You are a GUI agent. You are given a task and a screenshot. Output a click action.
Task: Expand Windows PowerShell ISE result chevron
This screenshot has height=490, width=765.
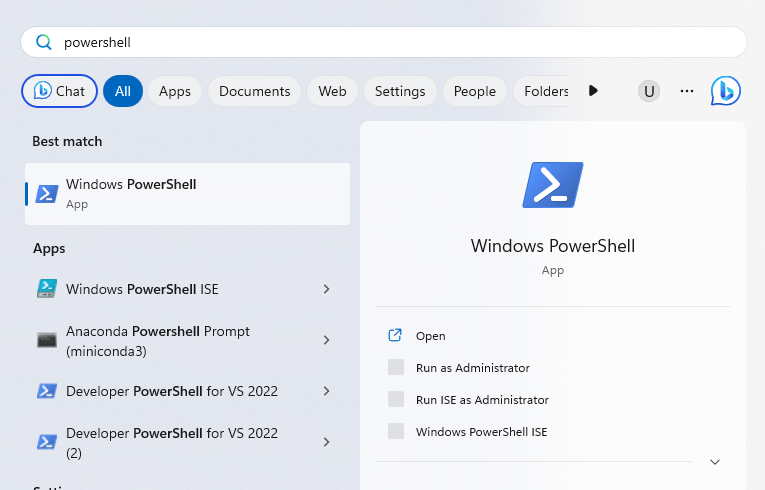point(326,289)
